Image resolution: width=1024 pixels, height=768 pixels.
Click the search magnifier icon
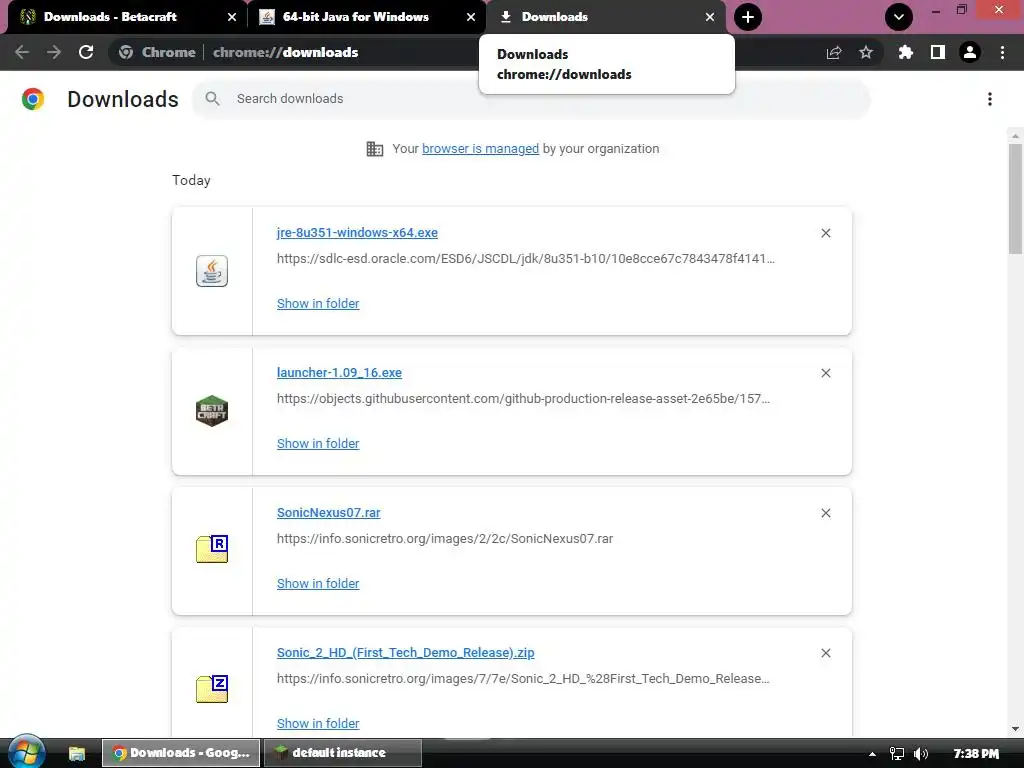212,99
